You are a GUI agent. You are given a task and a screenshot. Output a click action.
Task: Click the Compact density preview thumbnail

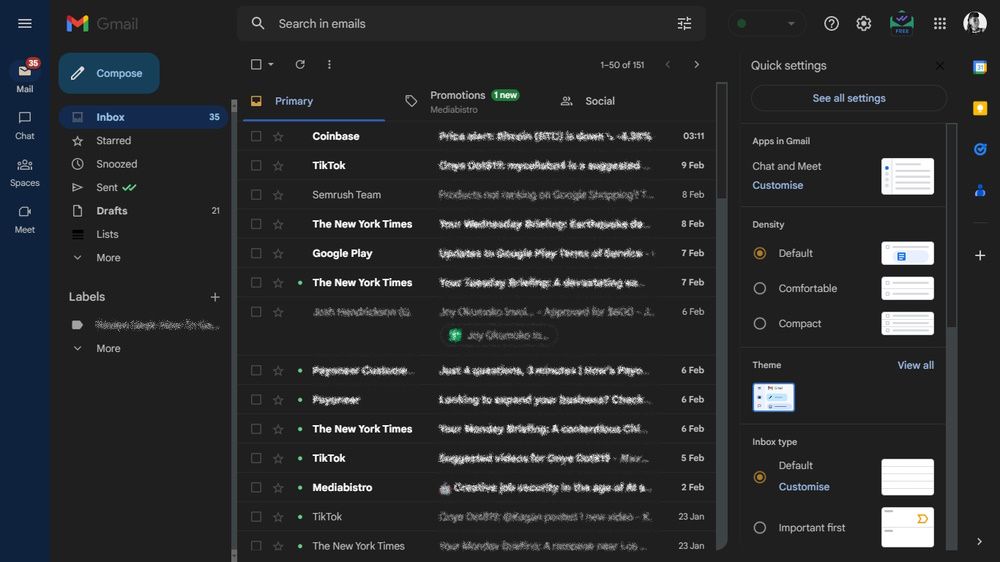click(907, 323)
